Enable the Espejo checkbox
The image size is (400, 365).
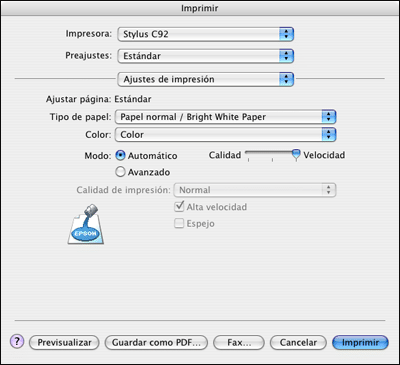click(x=179, y=223)
